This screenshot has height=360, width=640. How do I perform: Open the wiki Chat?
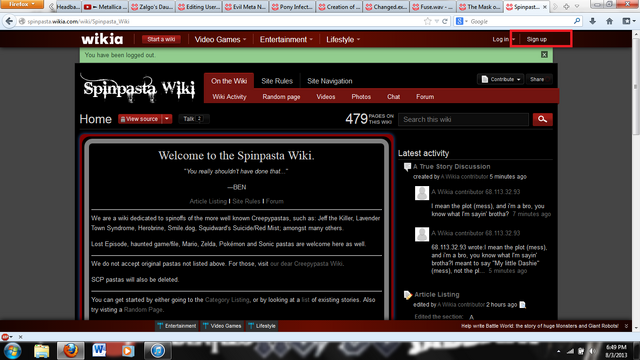(x=393, y=97)
